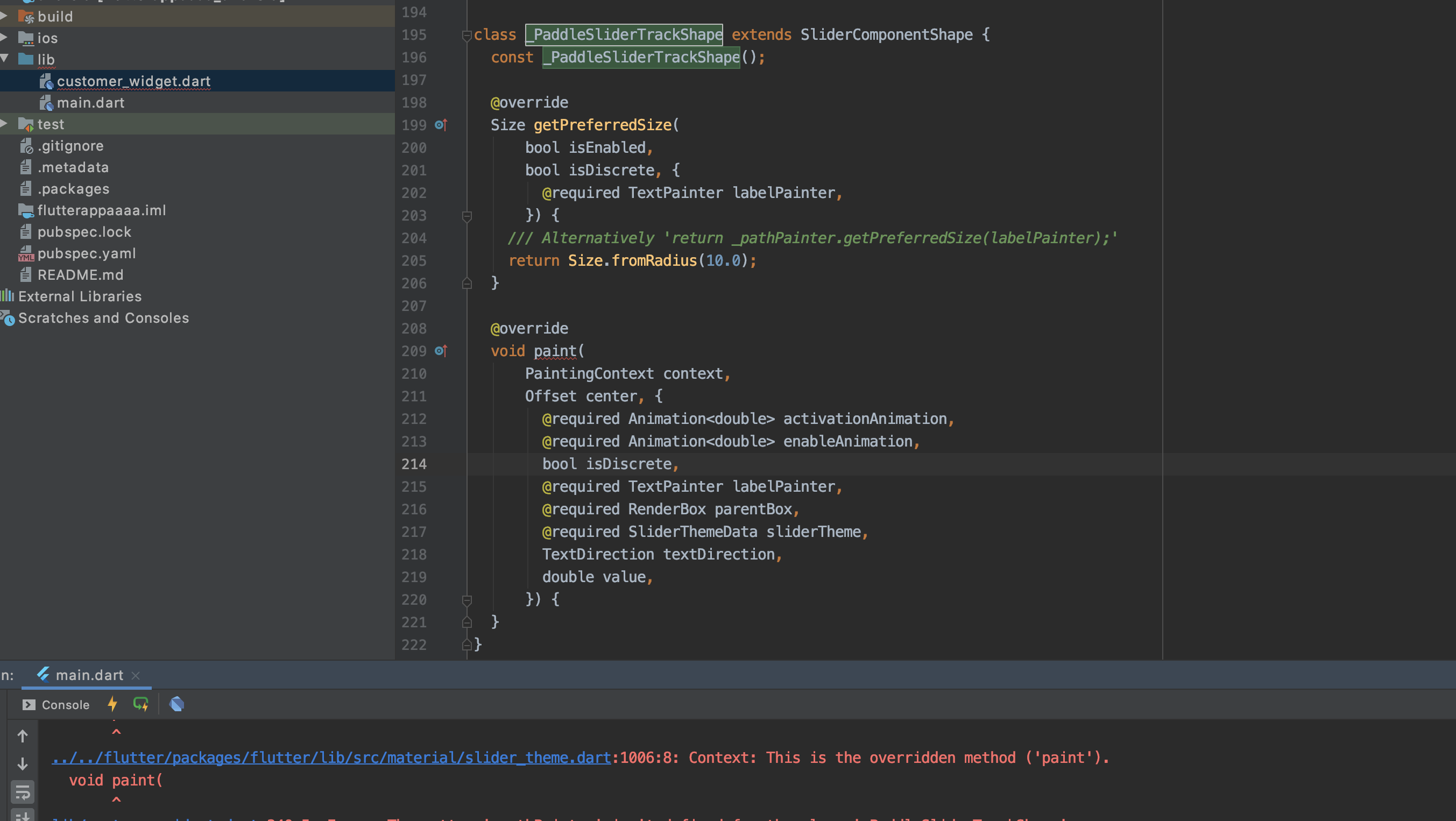Click the Flutter icon on the main.dart tab
The image size is (1456, 821).
click(44, 675)
